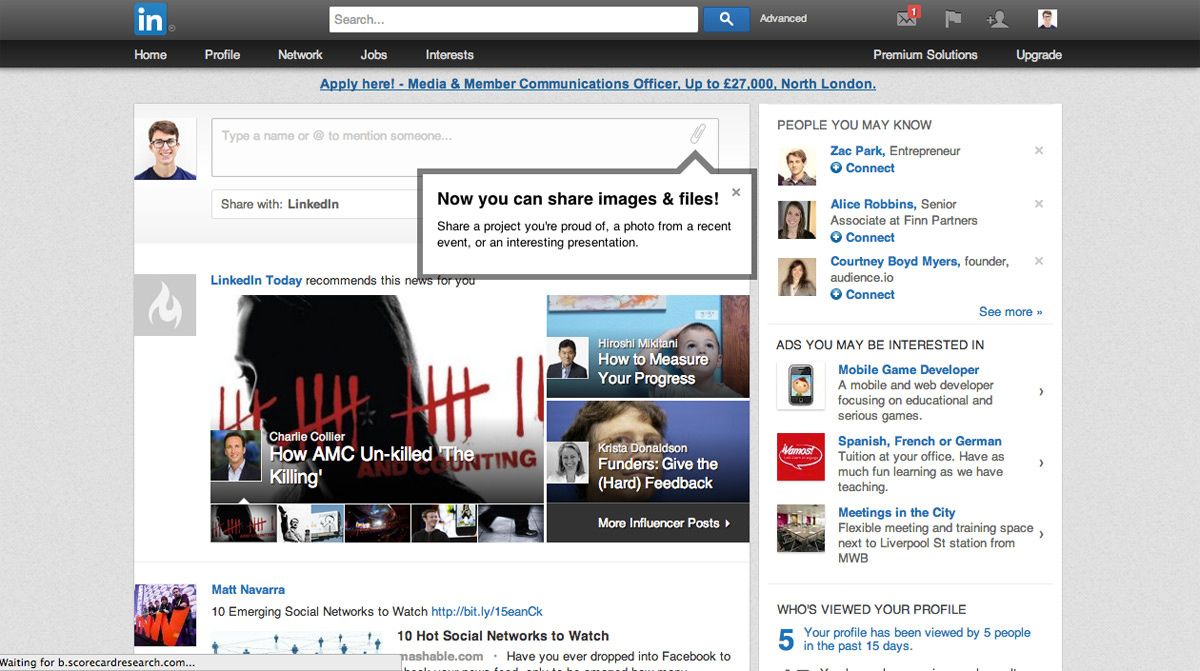Click in the search input field

(514, 19)
